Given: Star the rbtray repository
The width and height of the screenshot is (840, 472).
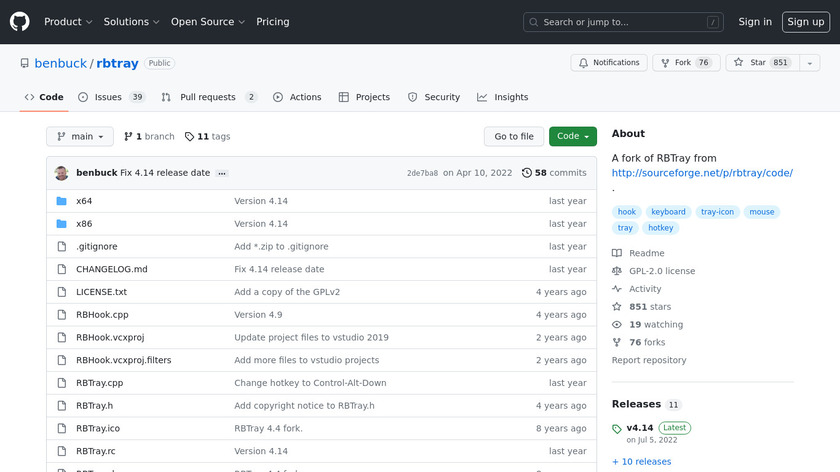Looking at the screenshot, I should 750,63.
